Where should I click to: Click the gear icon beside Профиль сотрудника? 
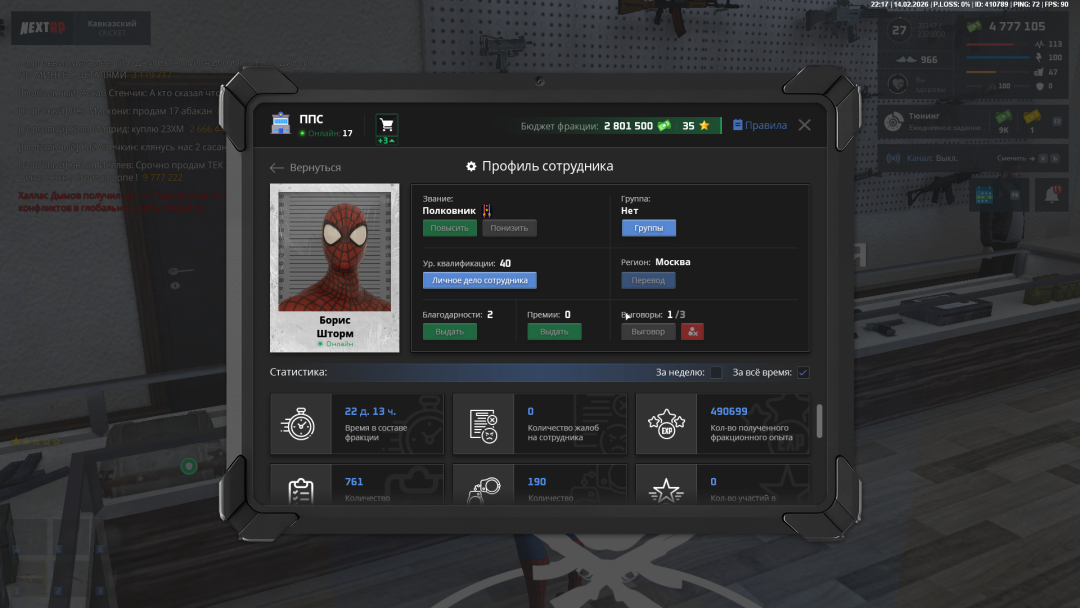pyautogui.click(x=471, y=166)
